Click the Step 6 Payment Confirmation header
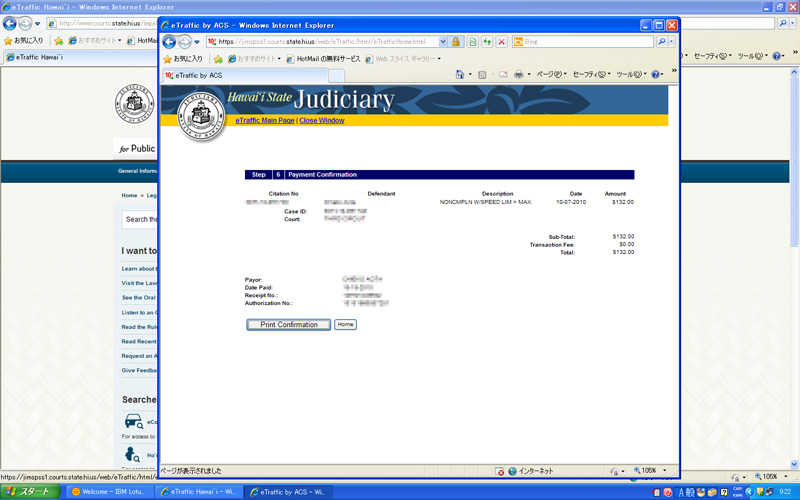 coord(439,174)
